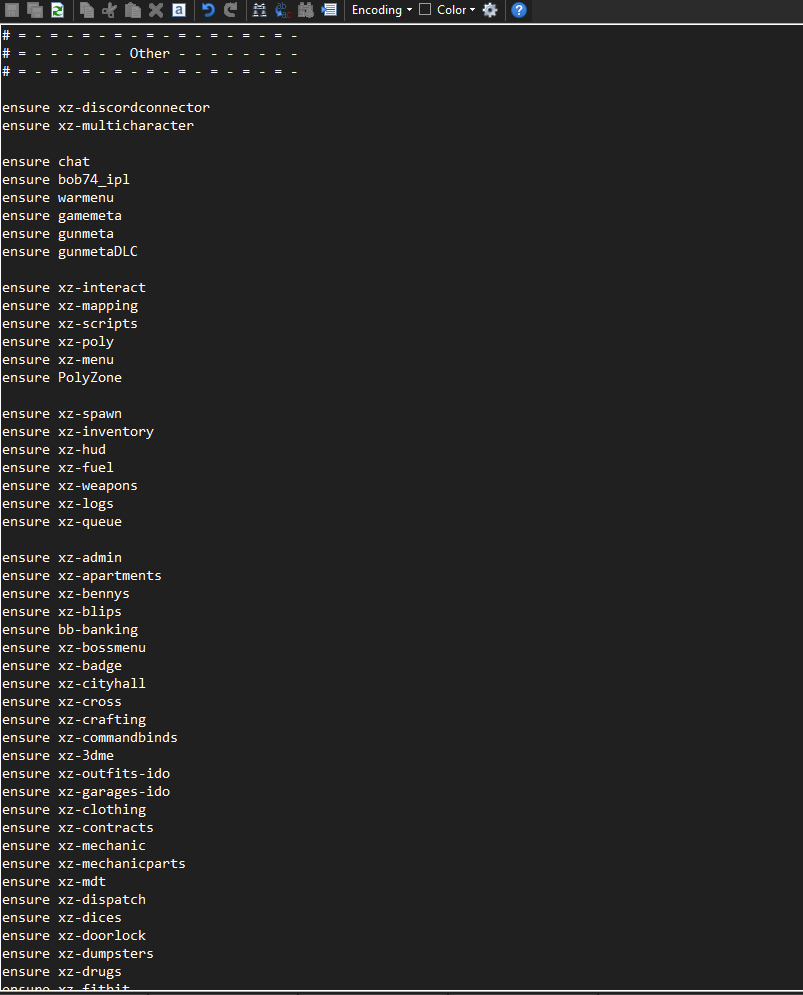
Task: Place cursor on the 'ensure xz-discordconnector' line
Action: pos(106,107)
